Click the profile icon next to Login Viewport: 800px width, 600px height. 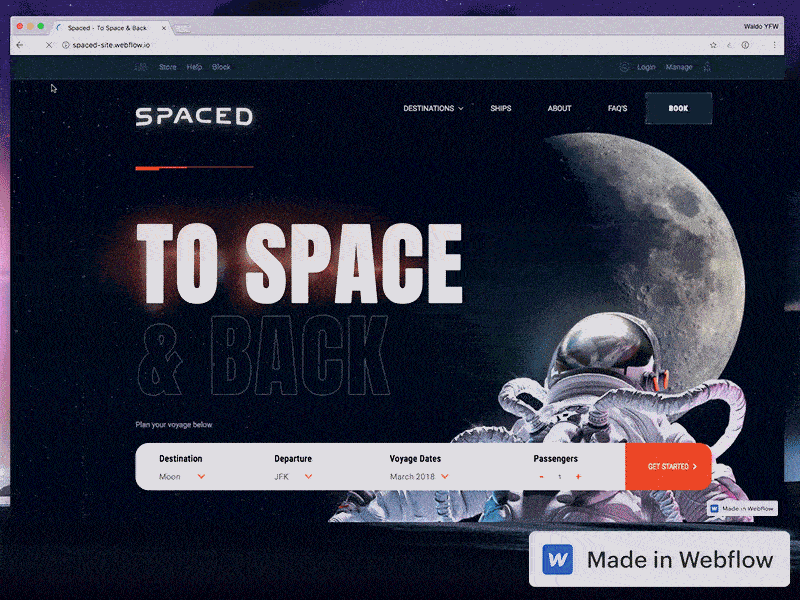pyautogui.click(x=626, y=66)
